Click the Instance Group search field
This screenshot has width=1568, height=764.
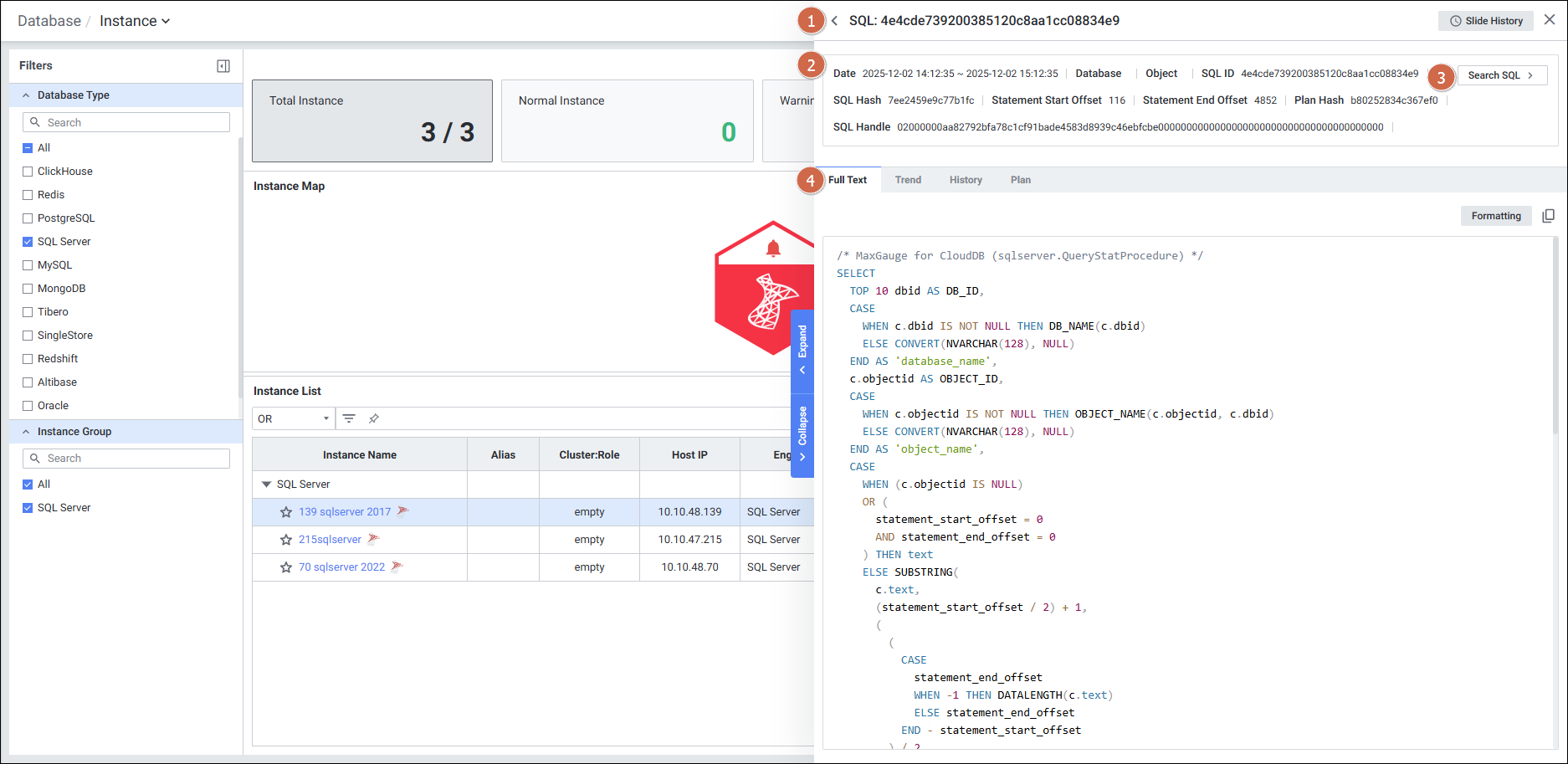click(126, 459)
